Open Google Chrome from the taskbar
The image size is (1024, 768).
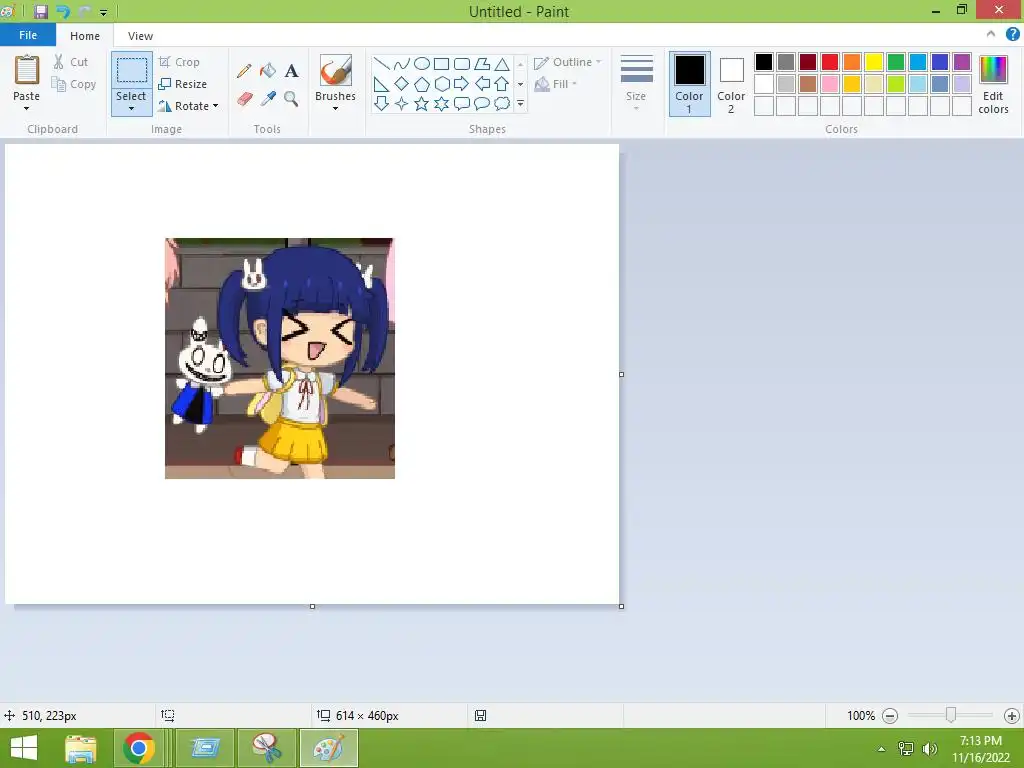tap(139, 748)
